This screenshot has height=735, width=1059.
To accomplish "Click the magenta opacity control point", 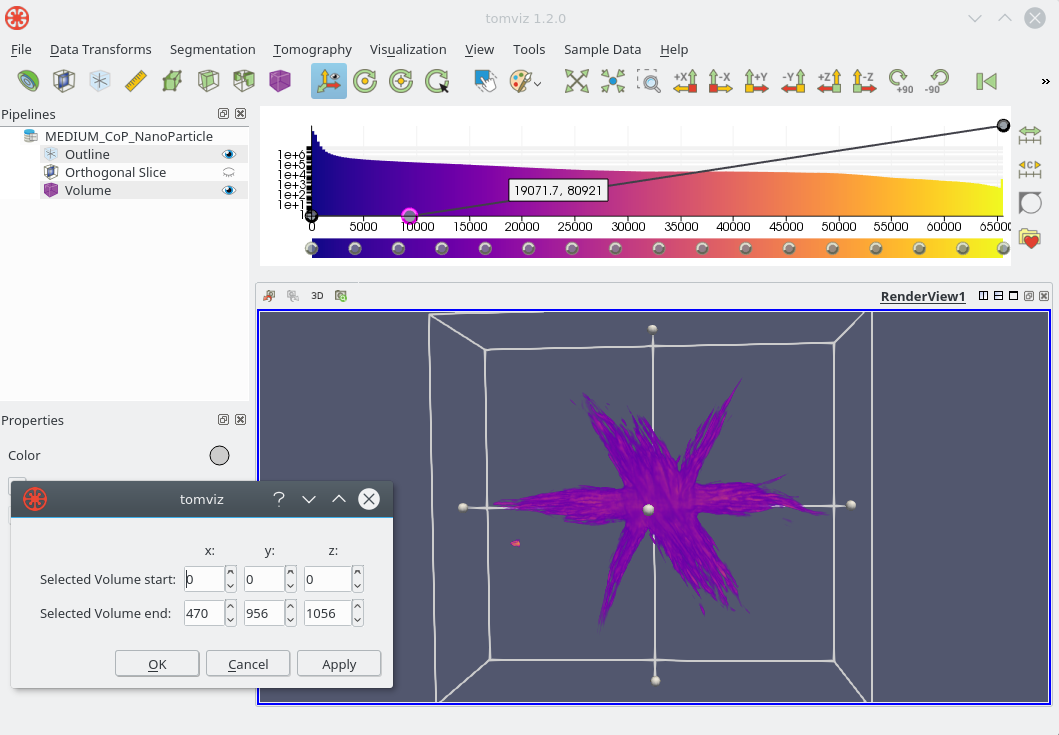I will click(x=409, y=216).
